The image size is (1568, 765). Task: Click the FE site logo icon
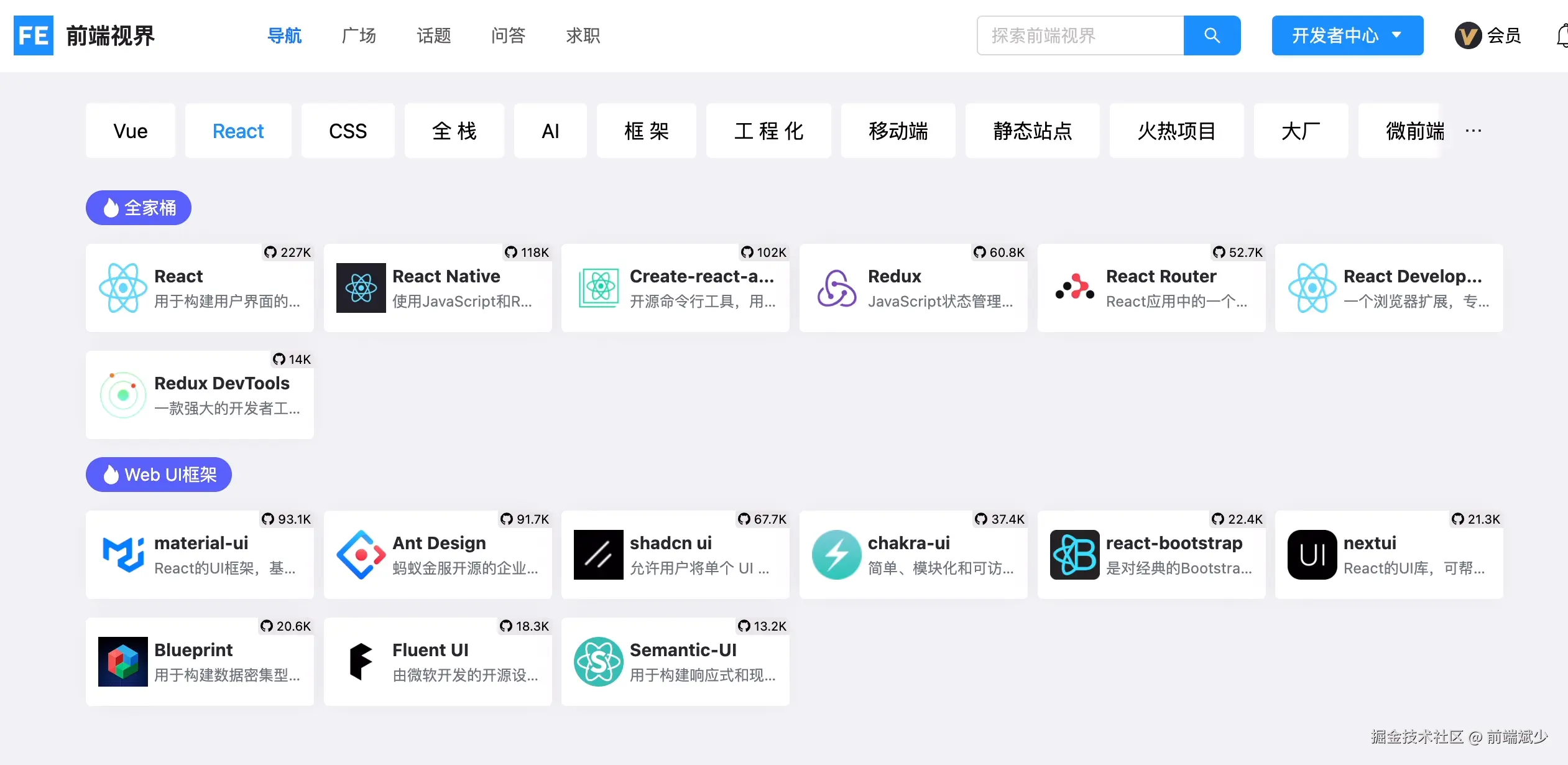pyautogui.click(x=34, y=35)
